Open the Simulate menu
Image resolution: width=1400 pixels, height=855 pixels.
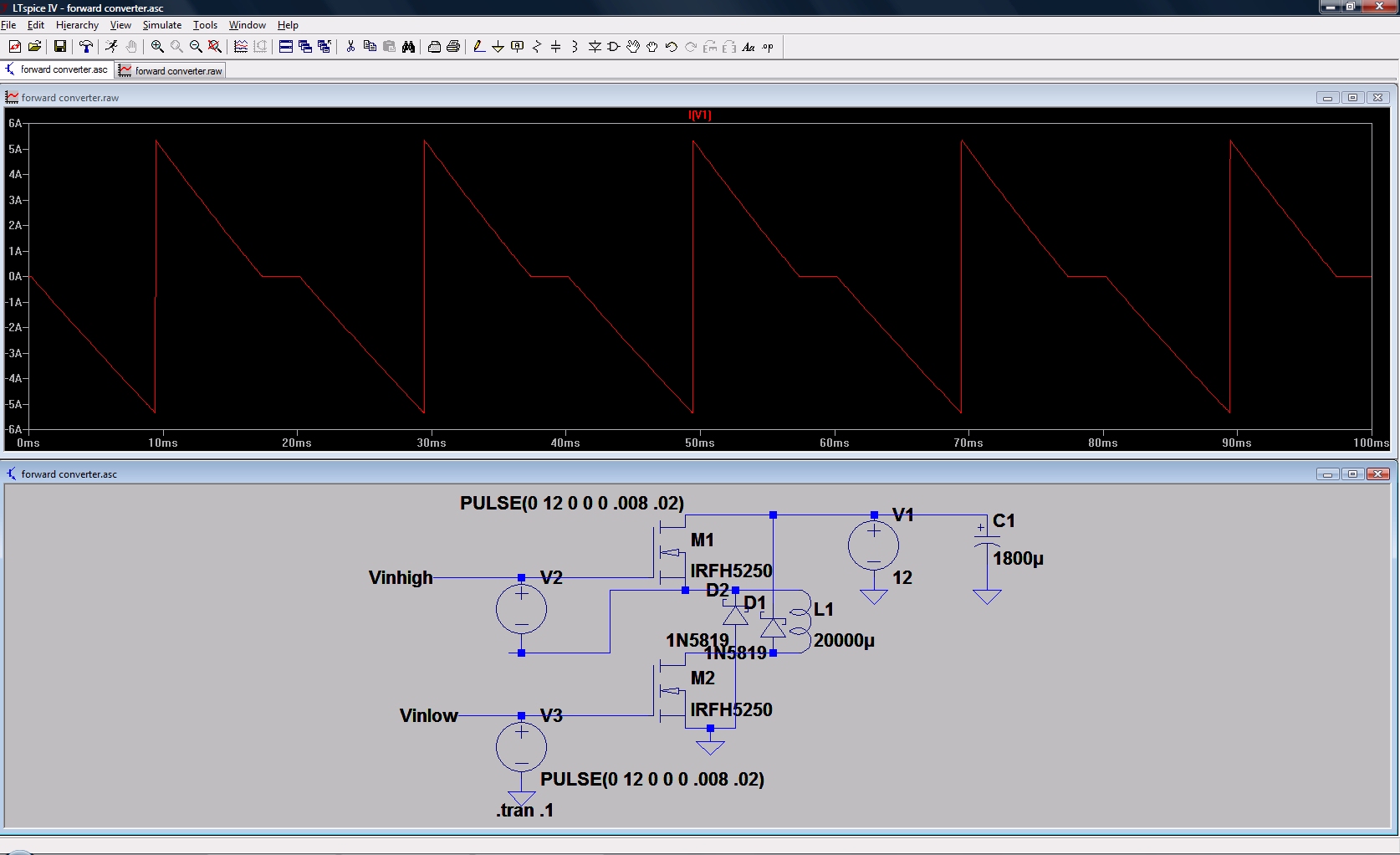(162, 25)
